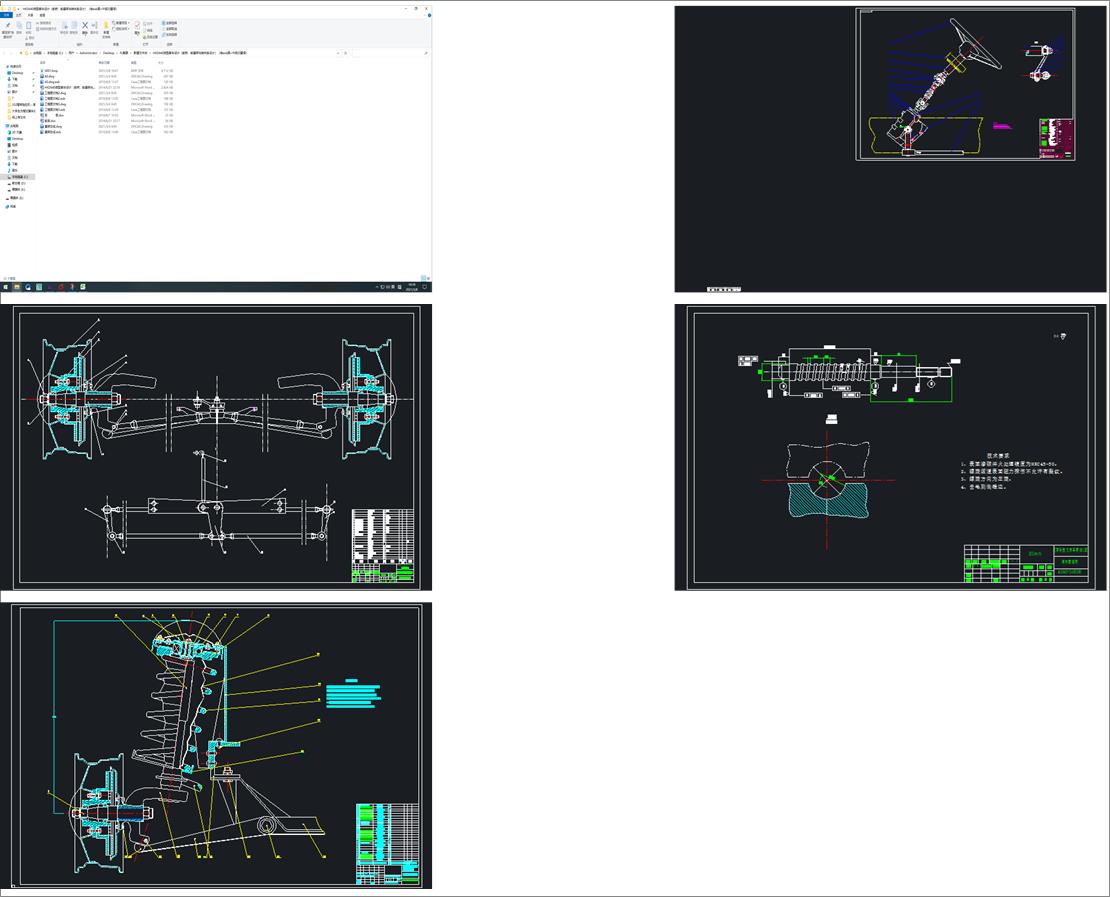Sort by the Name column header
Viewport: 1110px width, 897px height.
click(42, 62)
